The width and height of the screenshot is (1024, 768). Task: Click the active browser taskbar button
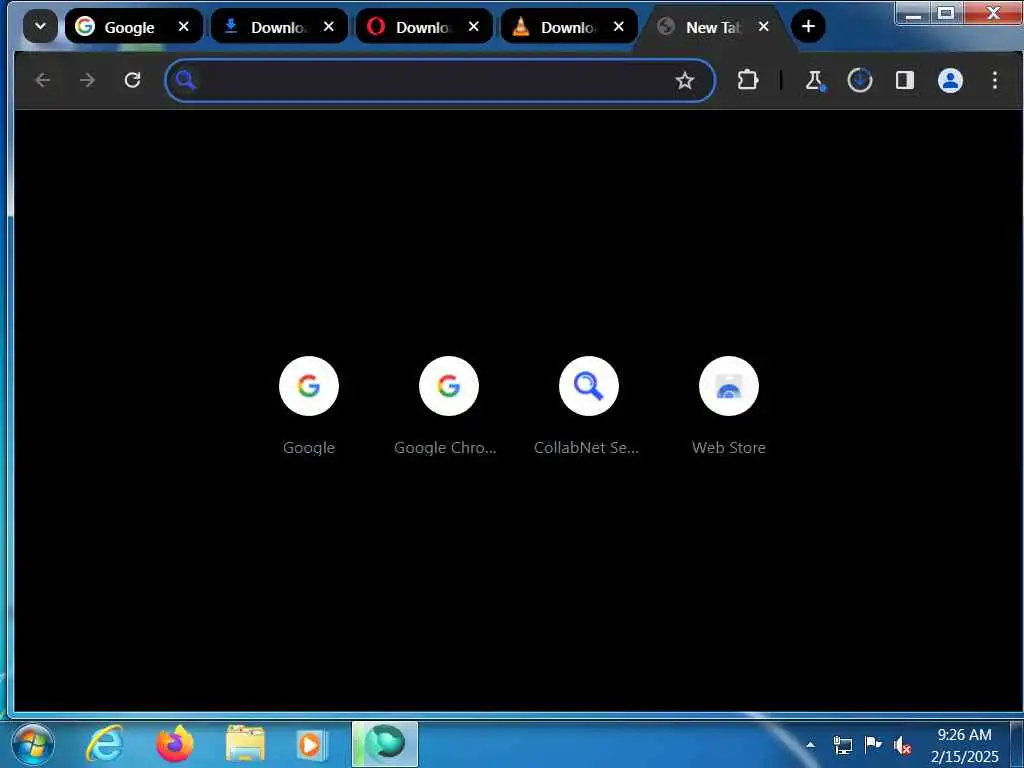(x=385, y=744)
